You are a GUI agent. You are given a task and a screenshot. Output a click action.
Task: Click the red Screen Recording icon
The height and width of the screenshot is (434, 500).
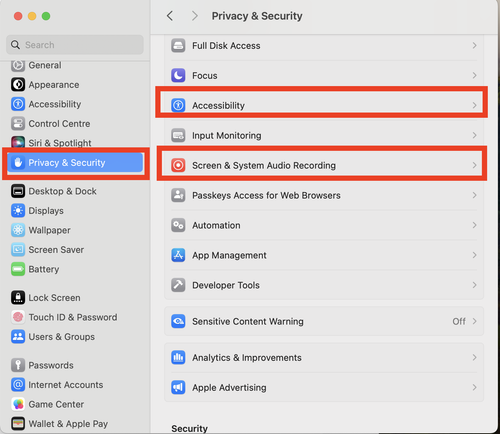pos(178,165)
